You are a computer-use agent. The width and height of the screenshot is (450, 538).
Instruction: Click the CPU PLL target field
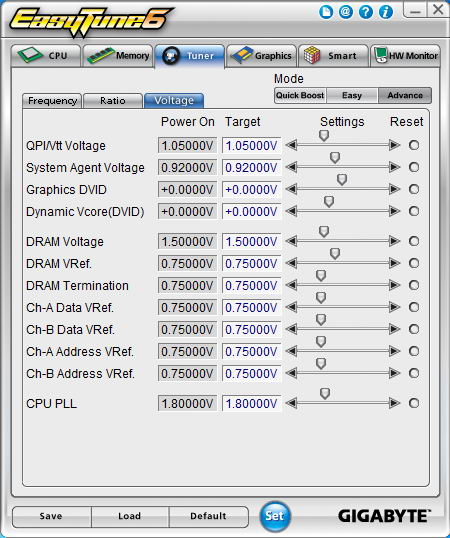pos(251,403)
